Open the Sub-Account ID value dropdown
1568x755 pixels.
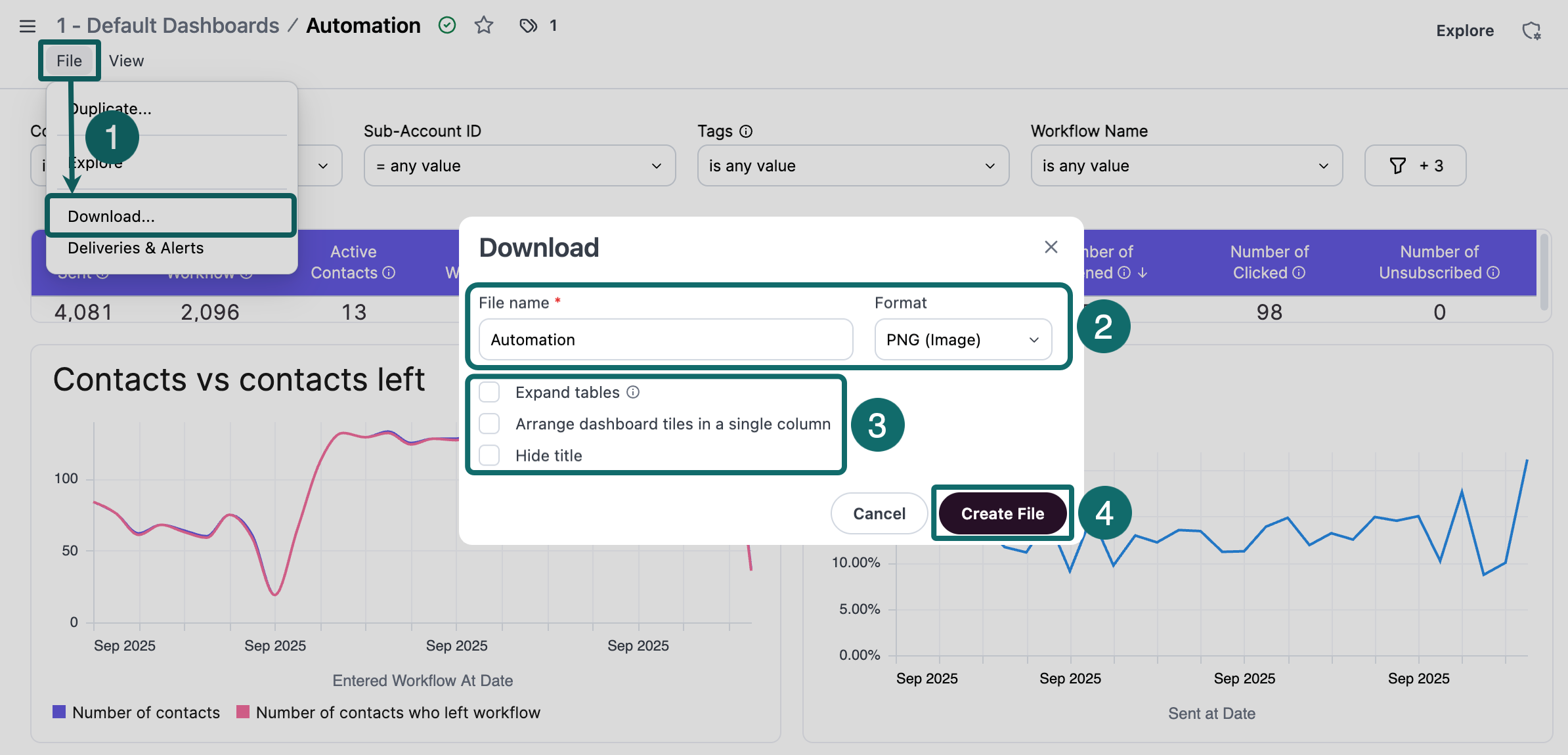tap(519, 165)
